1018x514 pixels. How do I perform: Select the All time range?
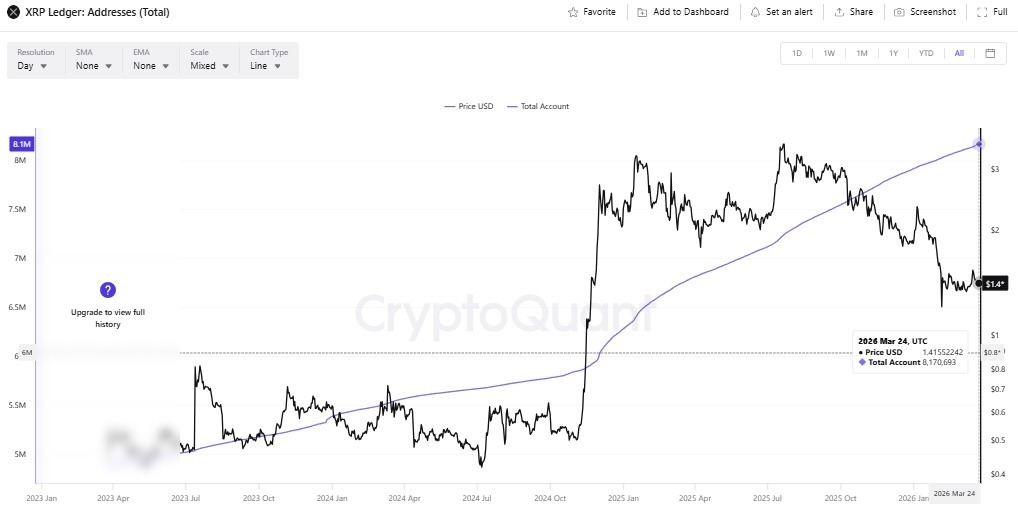coord(959,53)
